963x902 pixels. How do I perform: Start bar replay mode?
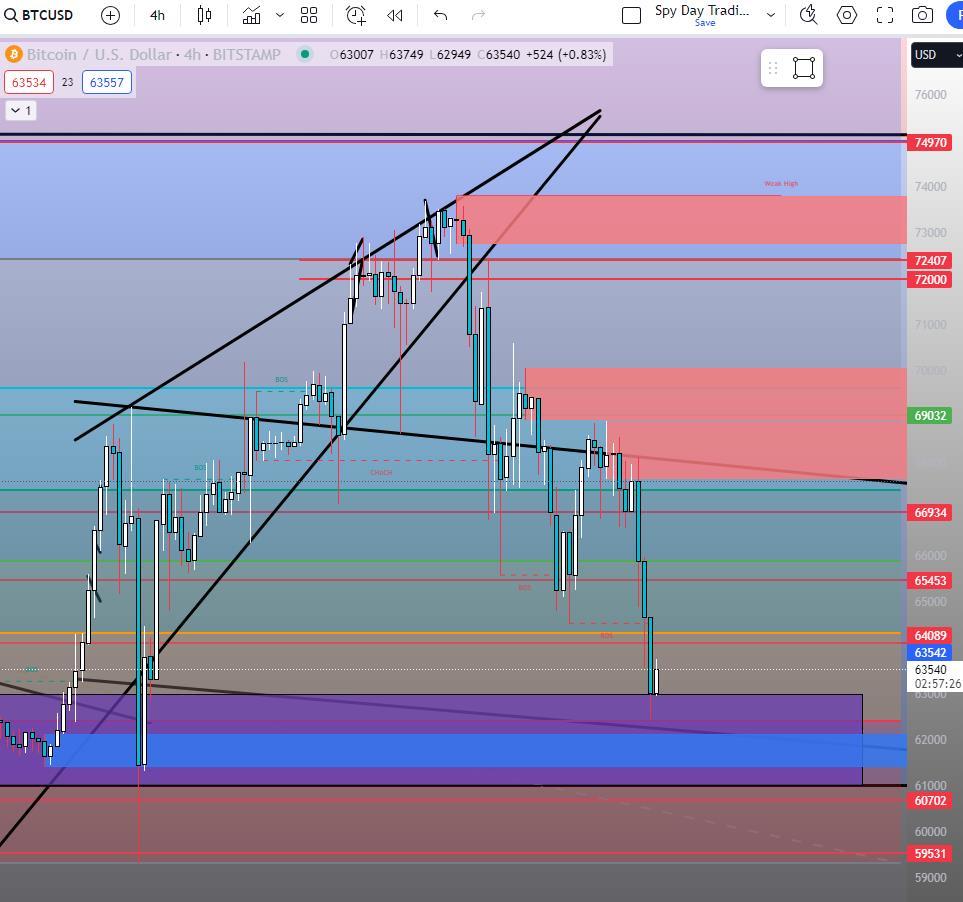(x=395, y=15)
